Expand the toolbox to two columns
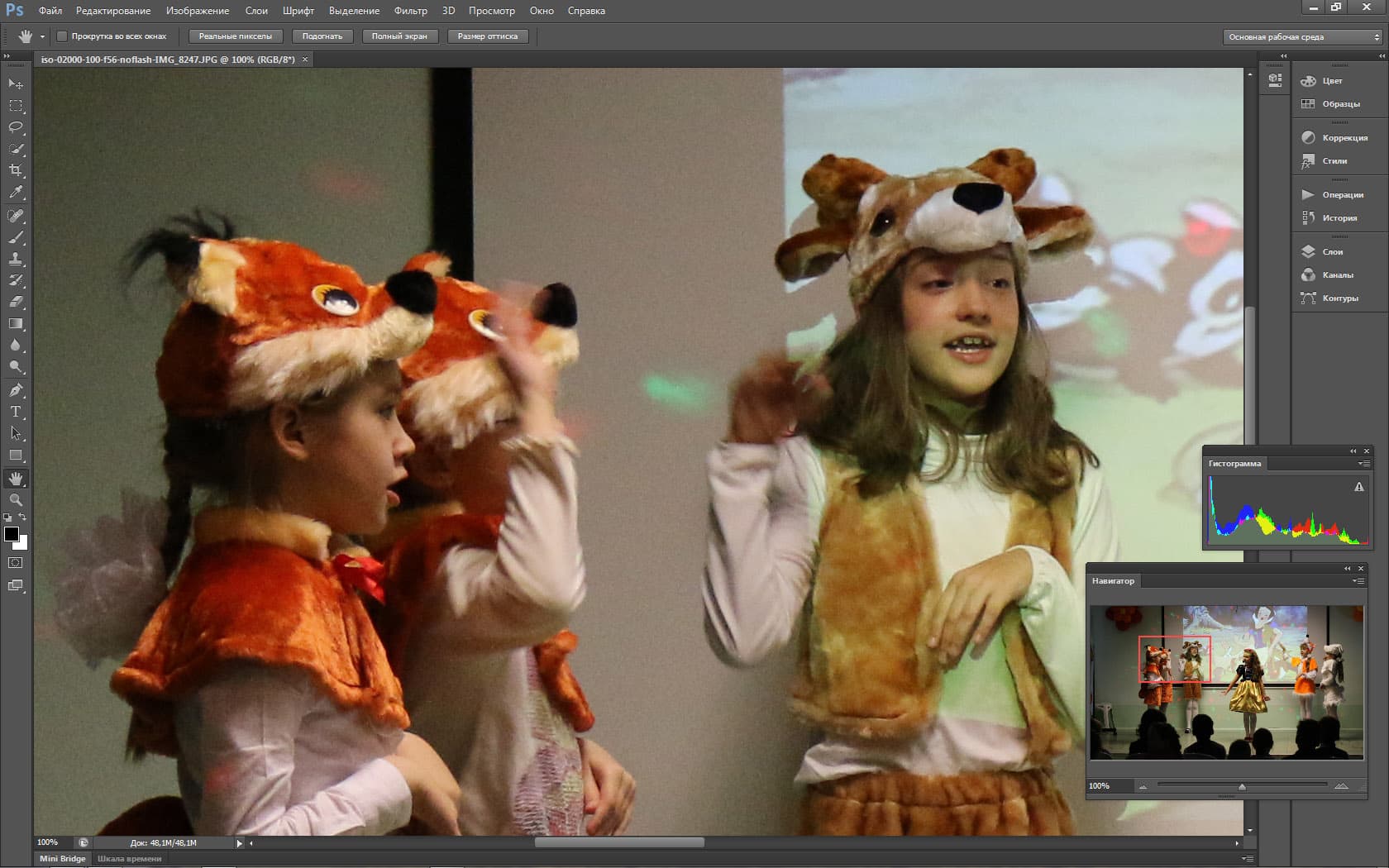Image resolution: width=1389 pixels, height=868 pixels. (7, 56)
